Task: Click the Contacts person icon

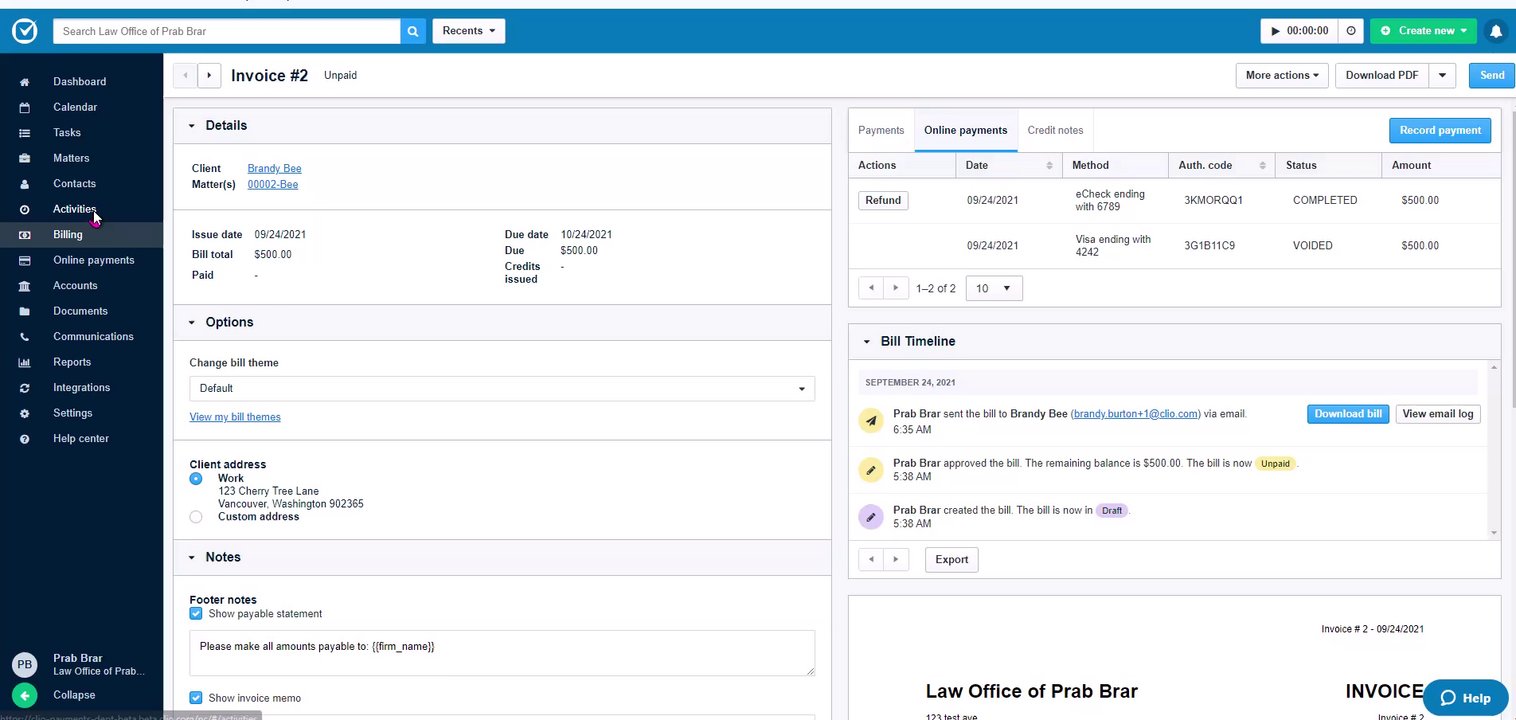Action: point(25,184)
